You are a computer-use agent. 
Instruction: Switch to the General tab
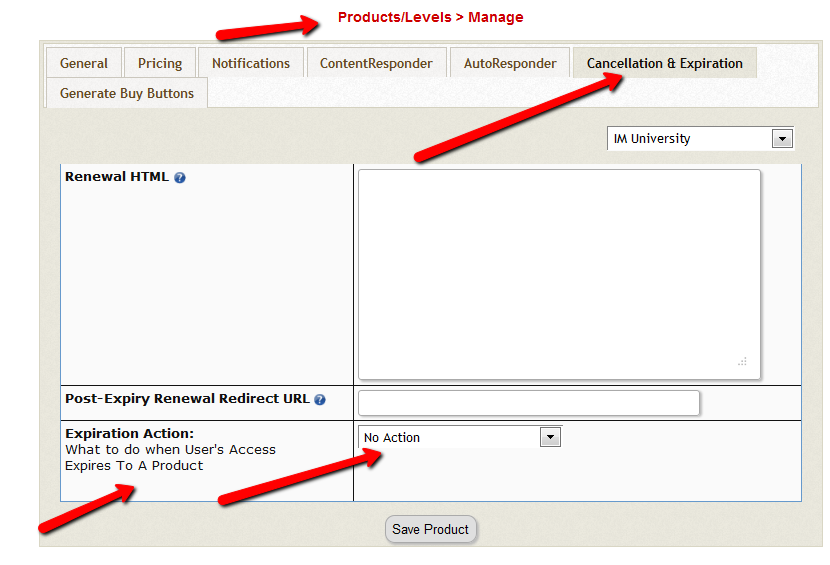point(84,63)
